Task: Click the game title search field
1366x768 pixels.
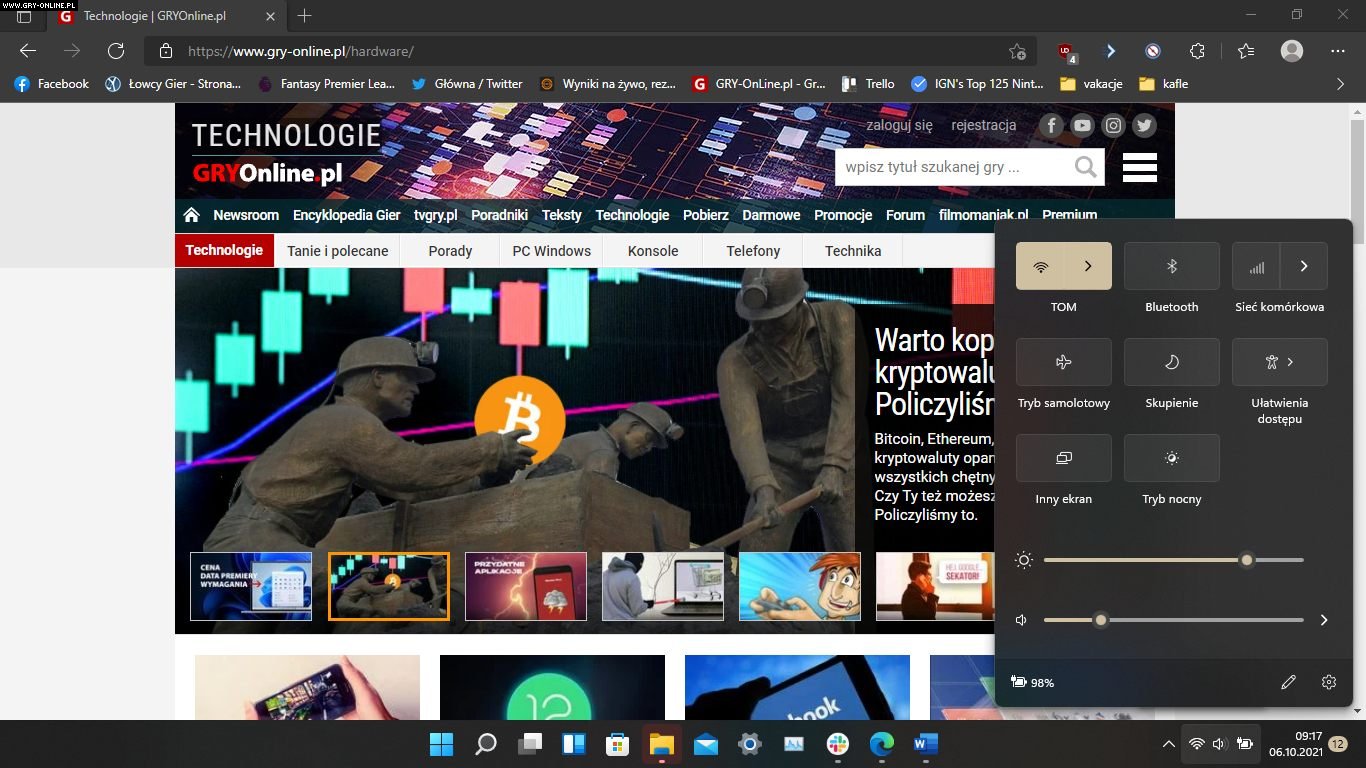Action: pos(950,167)
